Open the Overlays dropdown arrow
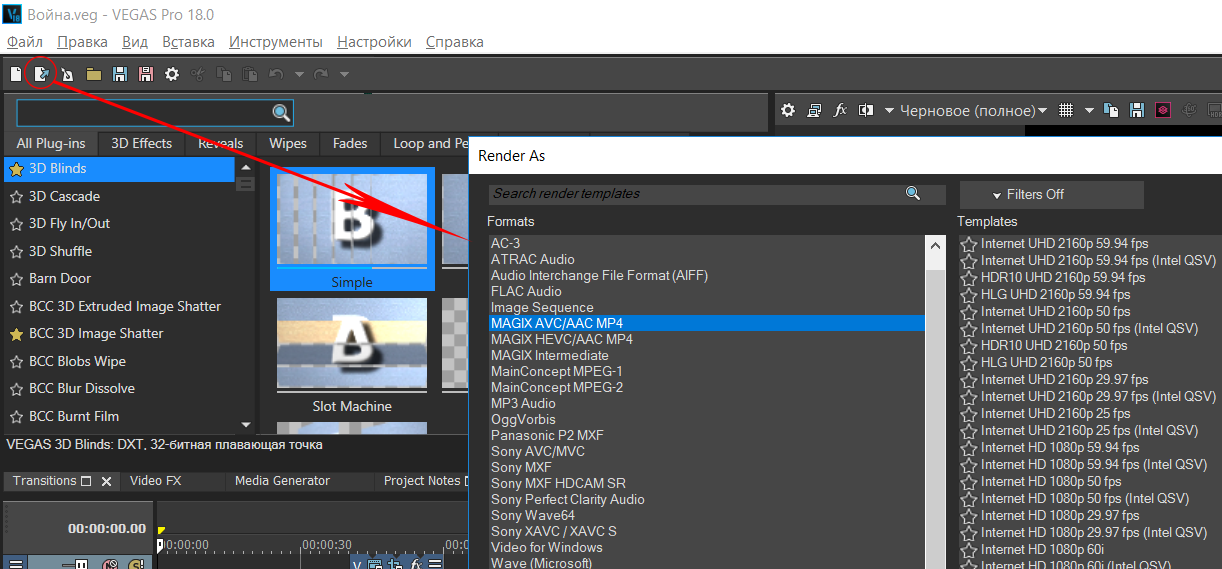Screen dimensions: 1222x569 (1089, 110)
